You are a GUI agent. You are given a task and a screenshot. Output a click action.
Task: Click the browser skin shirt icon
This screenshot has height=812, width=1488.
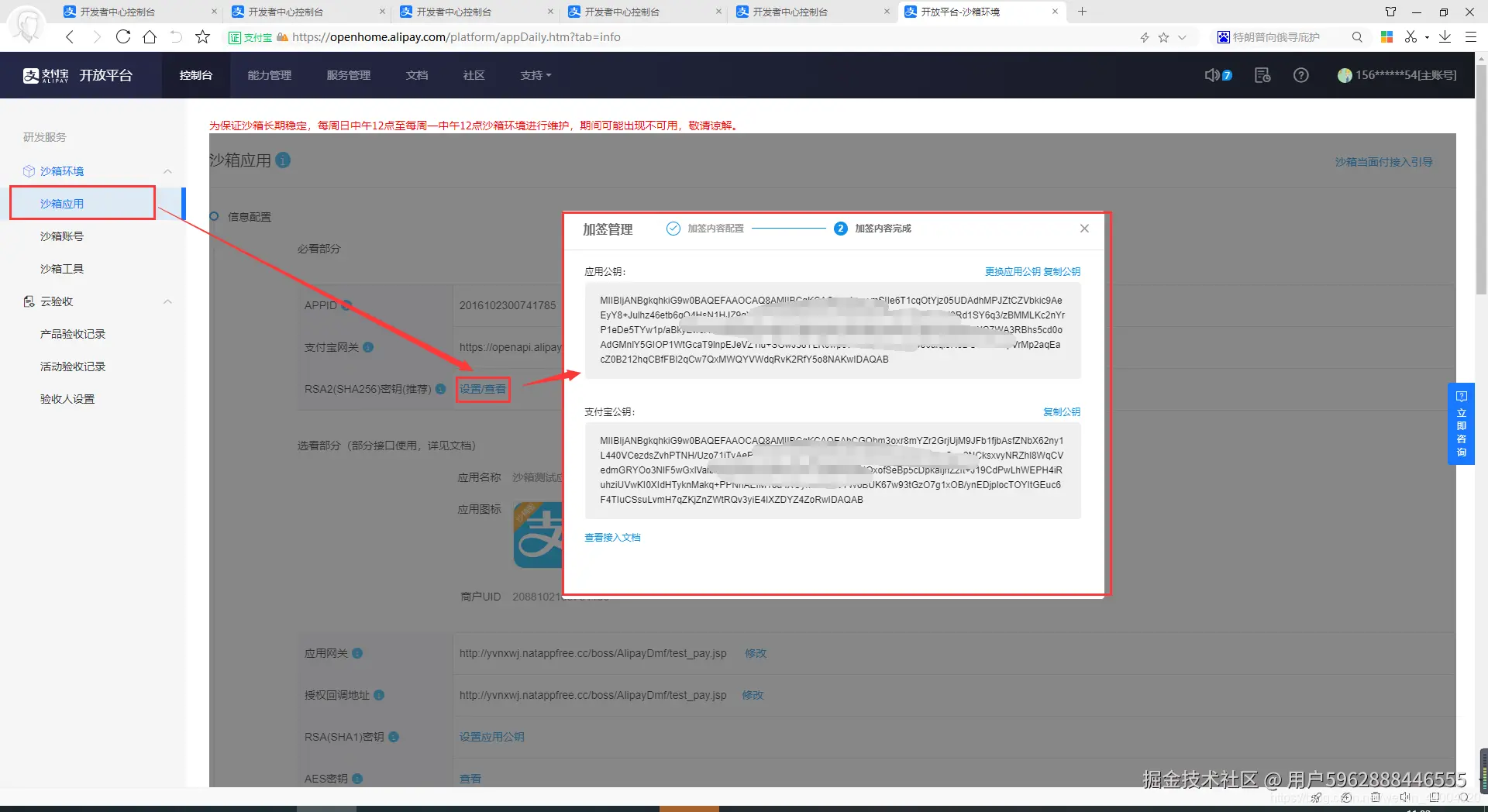pos(1390,12)
